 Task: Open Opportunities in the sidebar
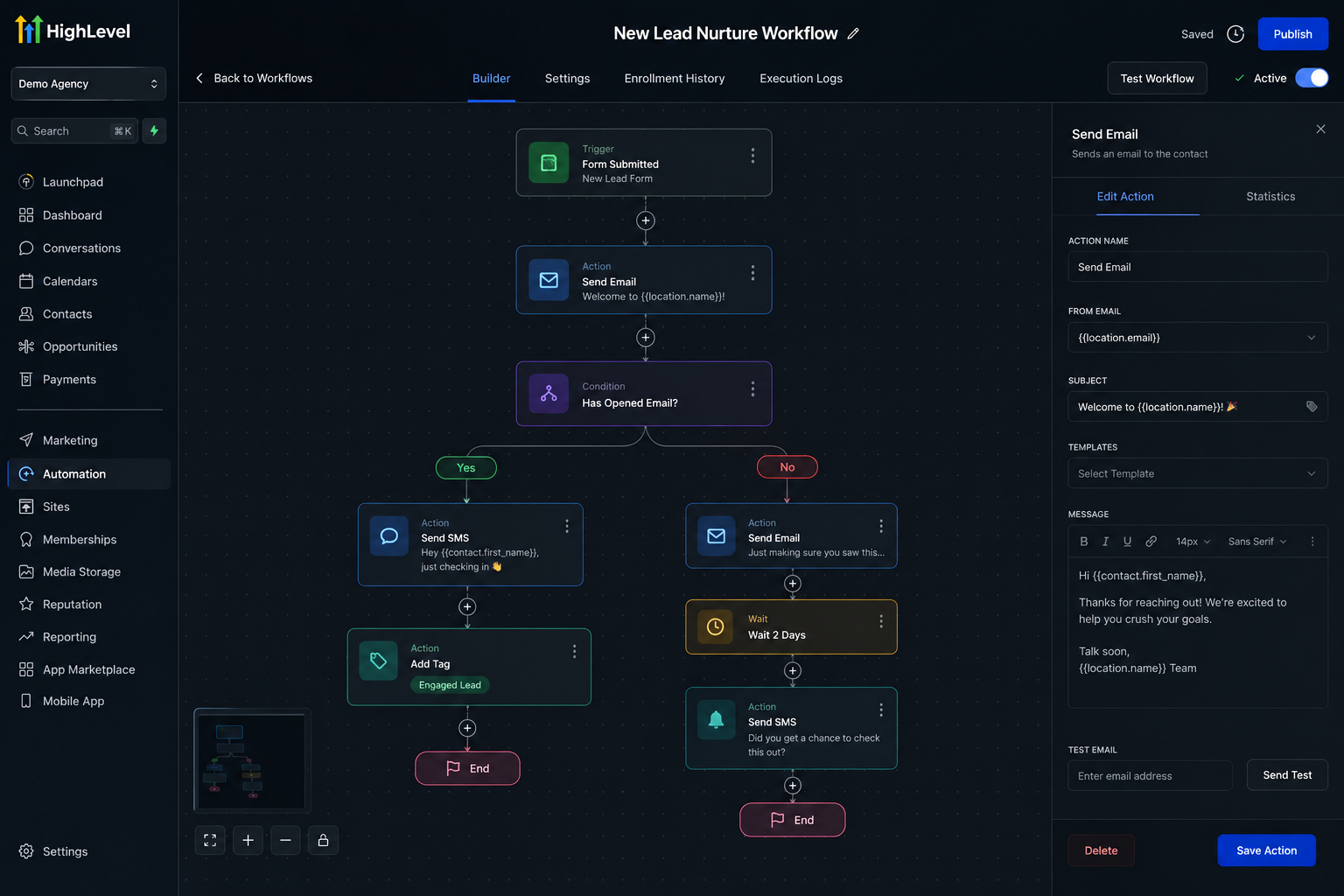tap(80, 346)
